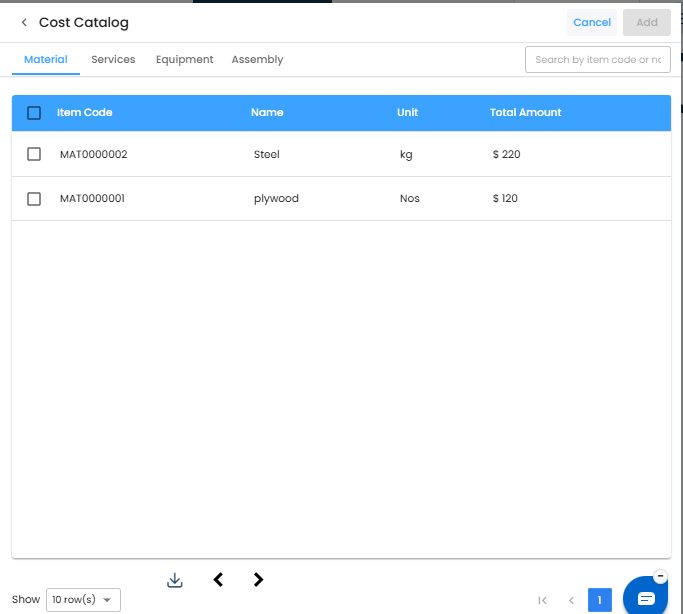Switch to the Assembly tab
Image resolution: width=683 pixels, height=614 pixels.
257,60
